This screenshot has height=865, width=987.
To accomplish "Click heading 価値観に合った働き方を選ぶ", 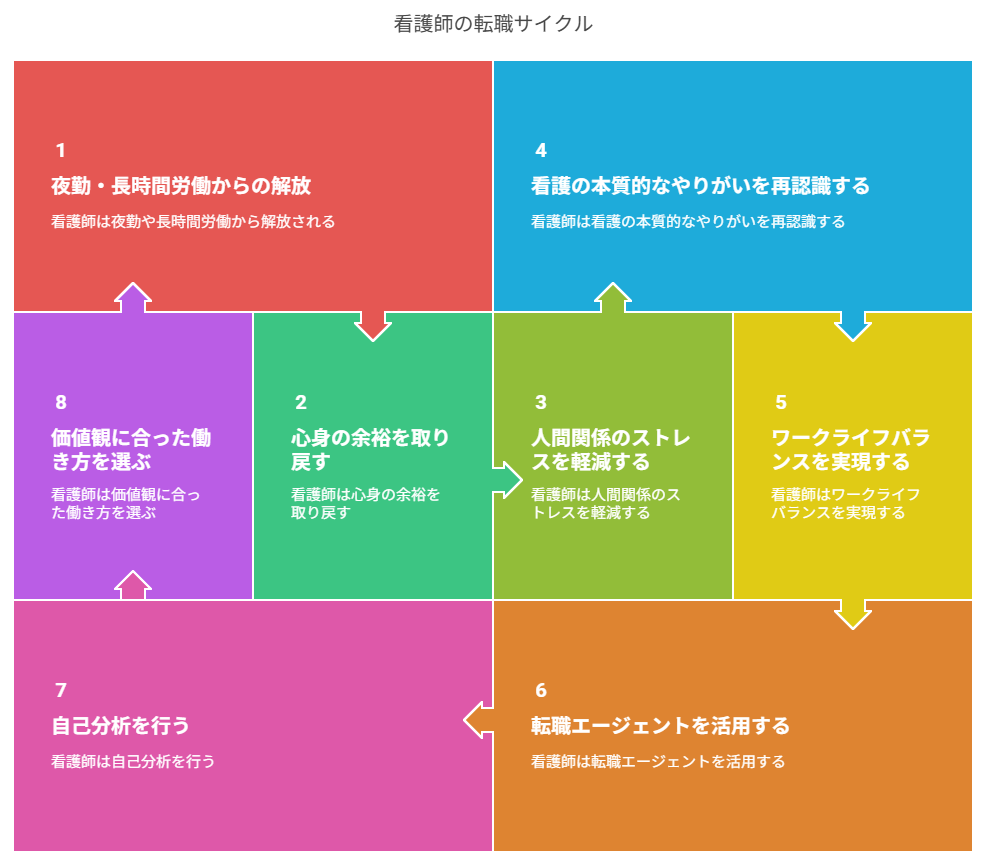I will (131, 449).
